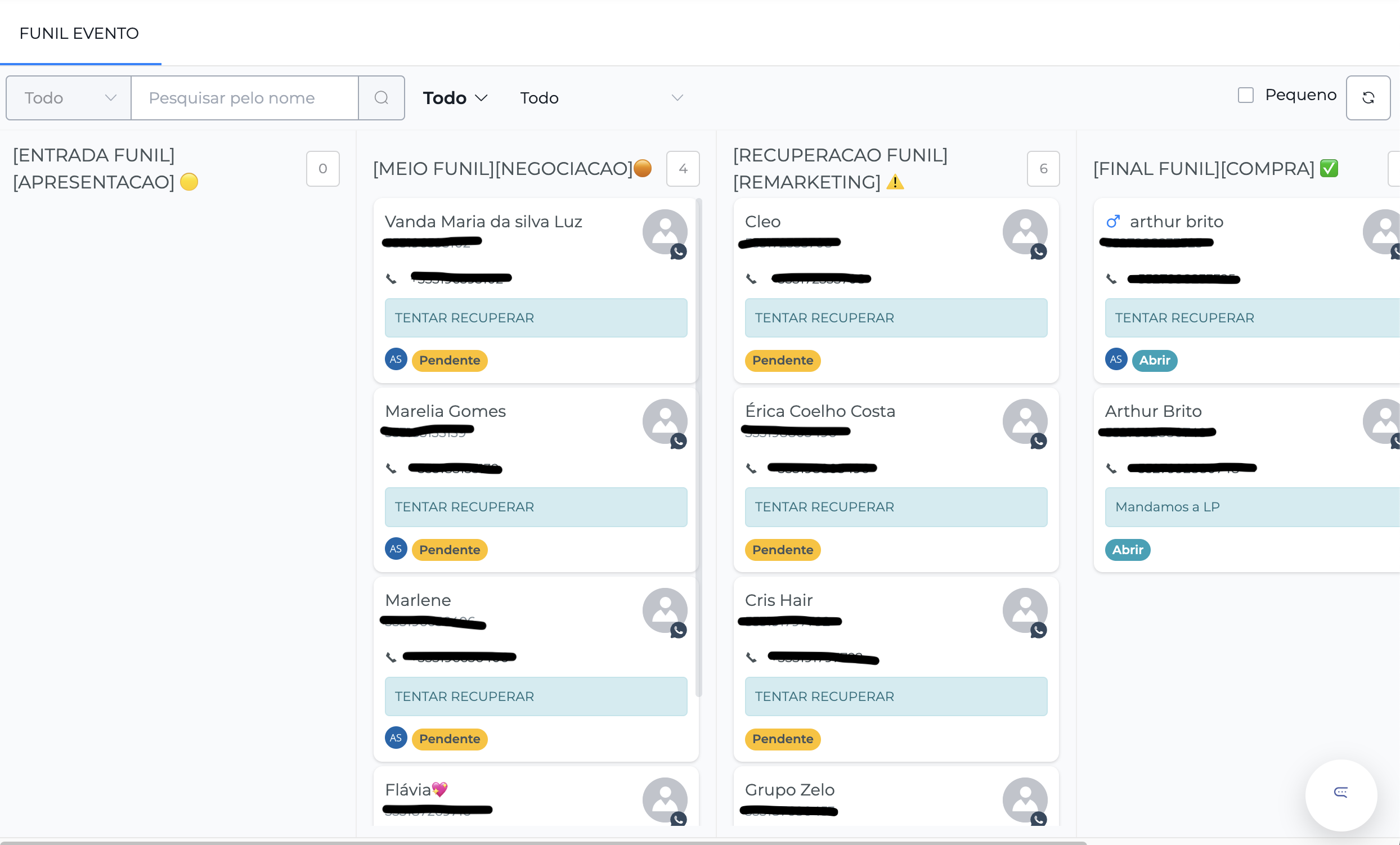The height and width of the screenshot is (845, 1400).
Task: Click count badge 6 on REMARKETING column
Action: pos(1043,169)
